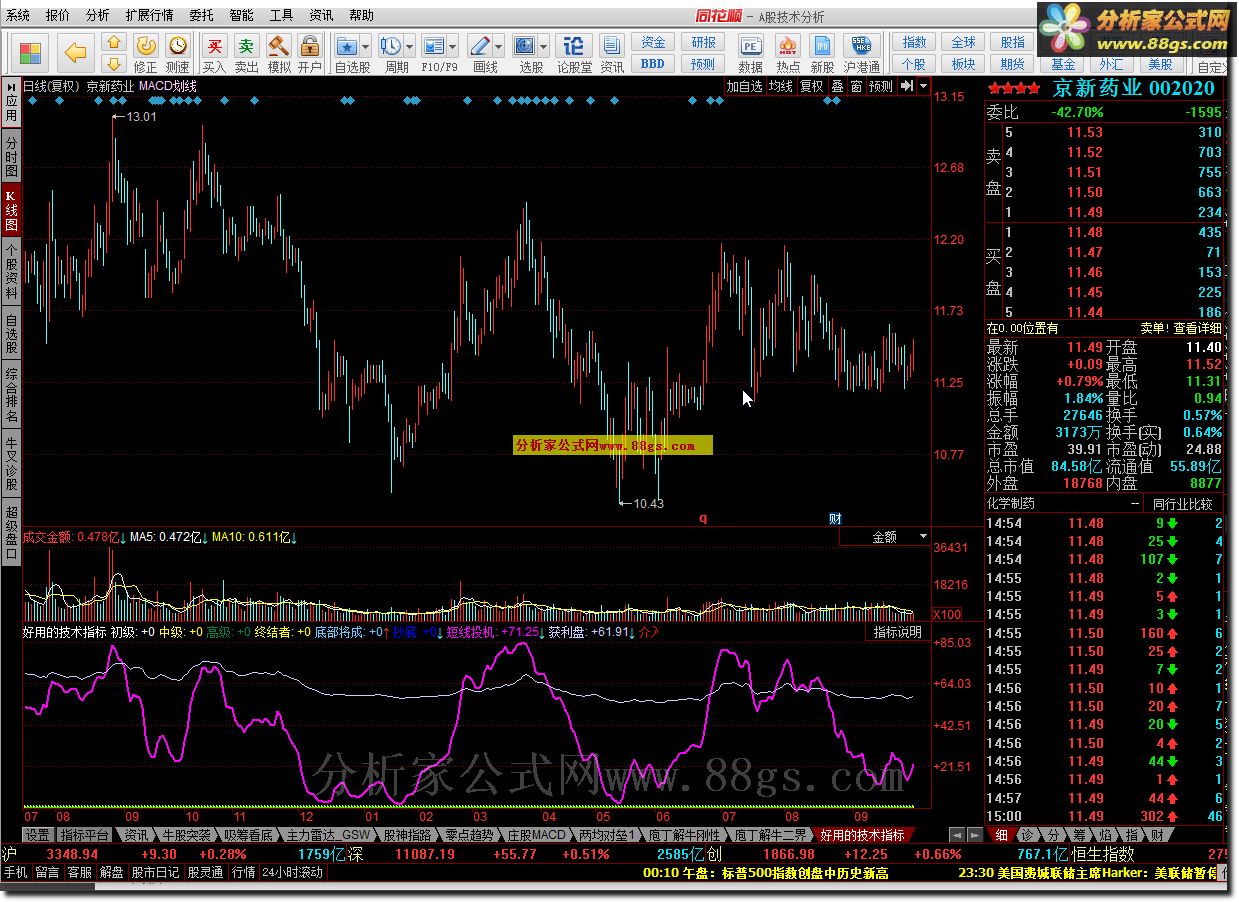This screenshot has height=902, width=1239.
Task: Click the 开户 lock icon
Action: tap(310, 46)
